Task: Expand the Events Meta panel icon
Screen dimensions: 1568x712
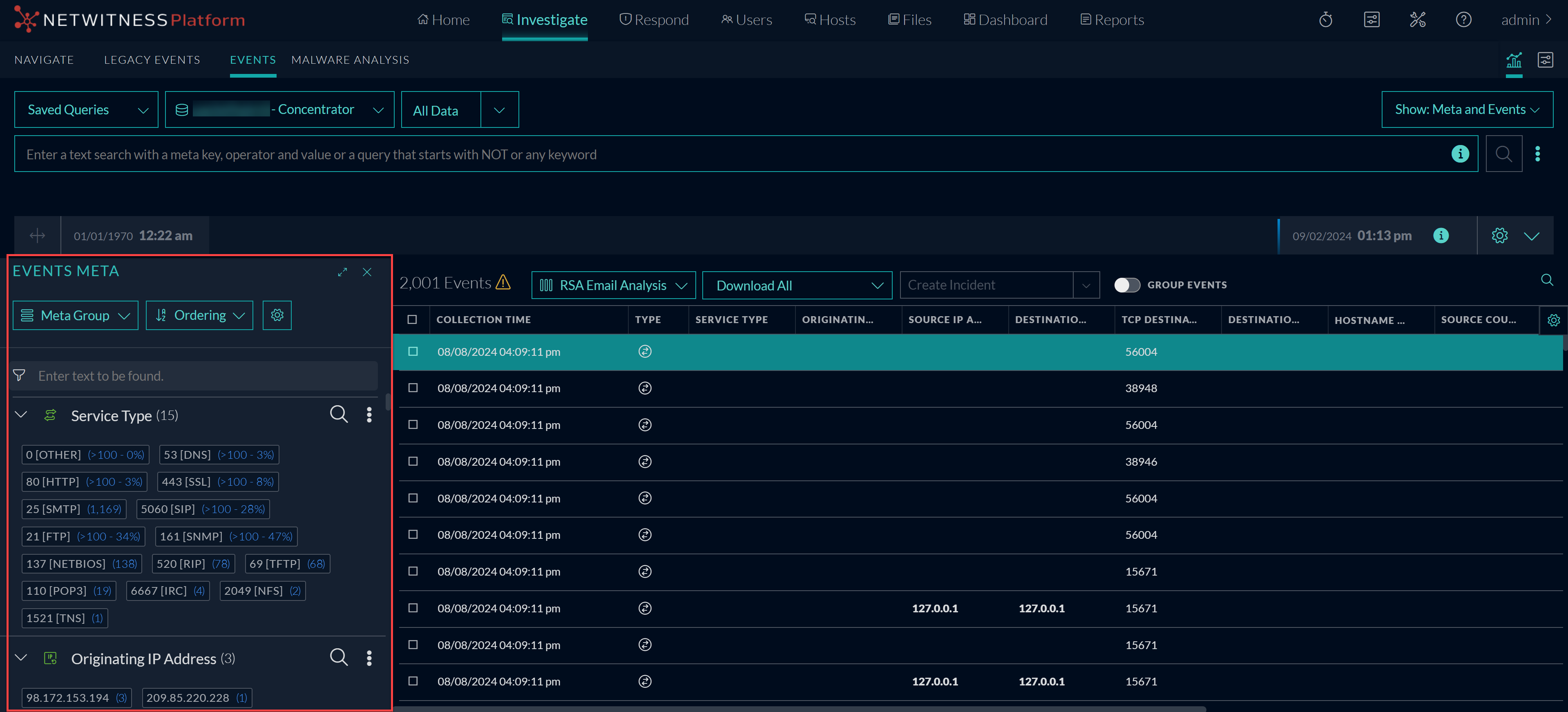Action: (x=342, y=272)
